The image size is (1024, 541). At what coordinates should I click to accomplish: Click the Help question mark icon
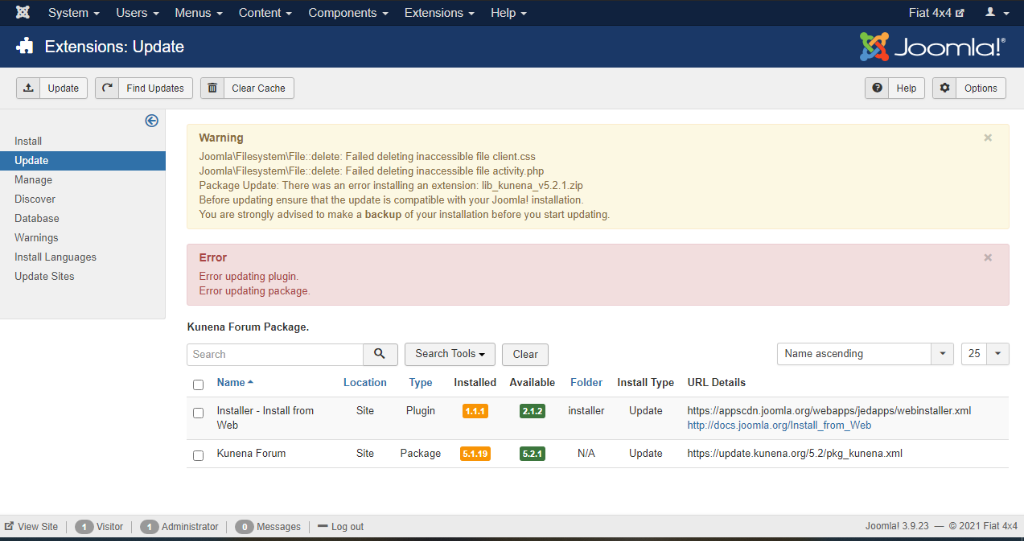click(x=877, y=88)
